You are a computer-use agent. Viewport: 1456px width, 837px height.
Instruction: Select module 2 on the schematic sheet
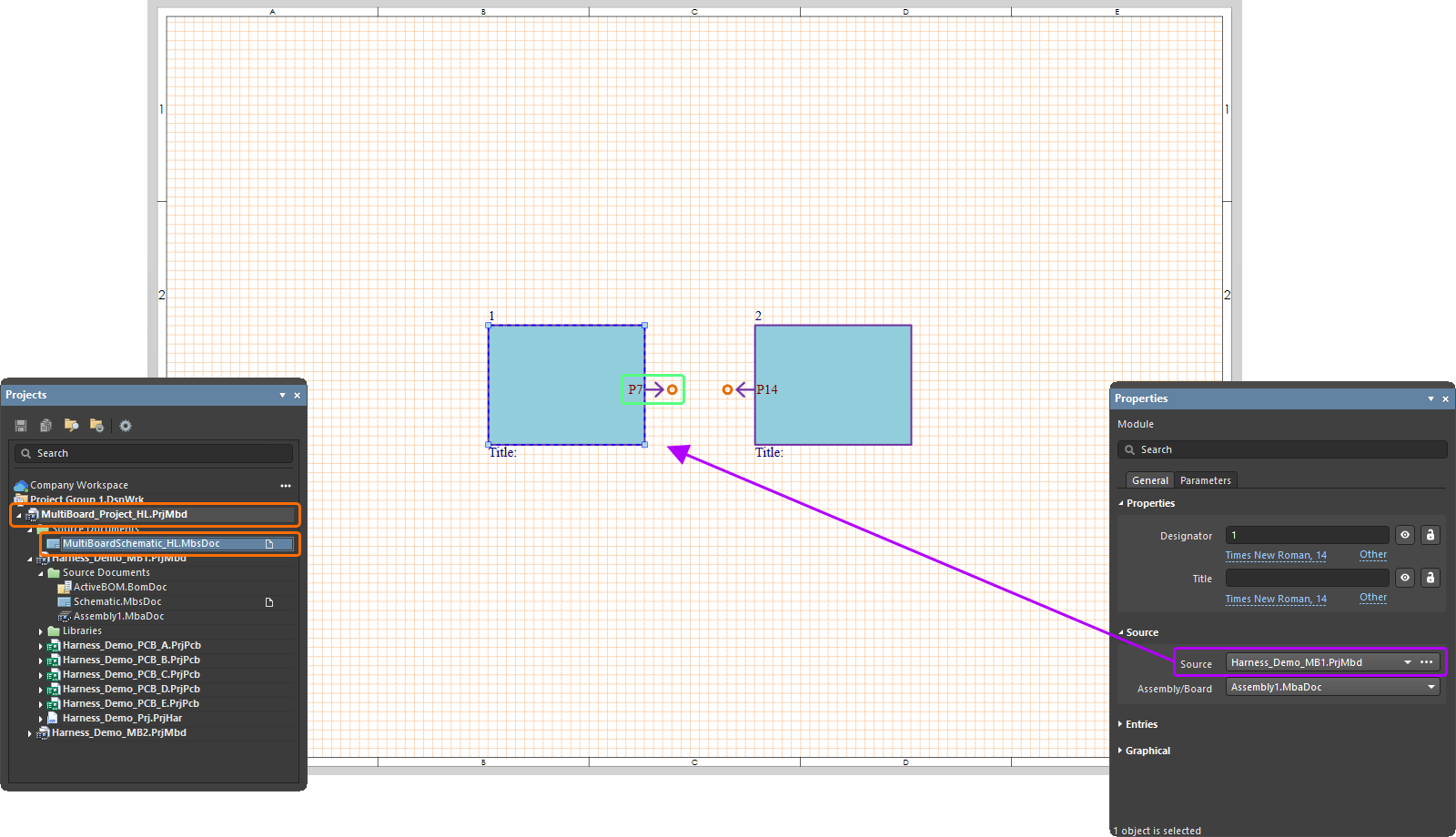(833, 385)
